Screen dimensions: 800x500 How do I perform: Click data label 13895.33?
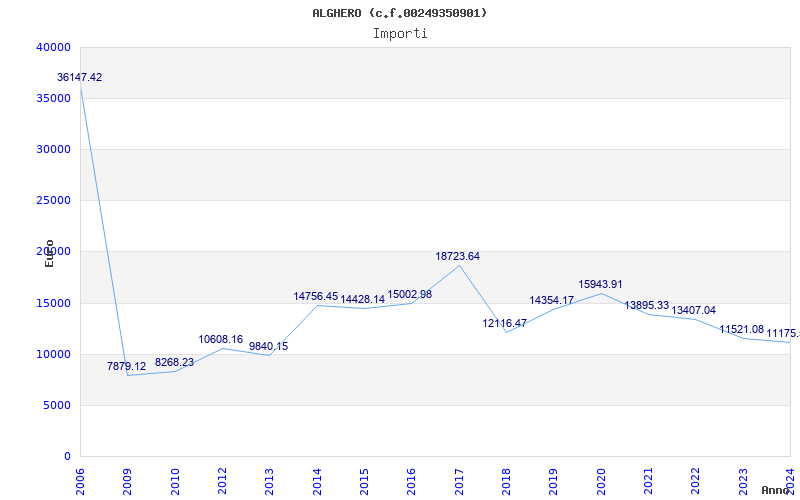646,305
